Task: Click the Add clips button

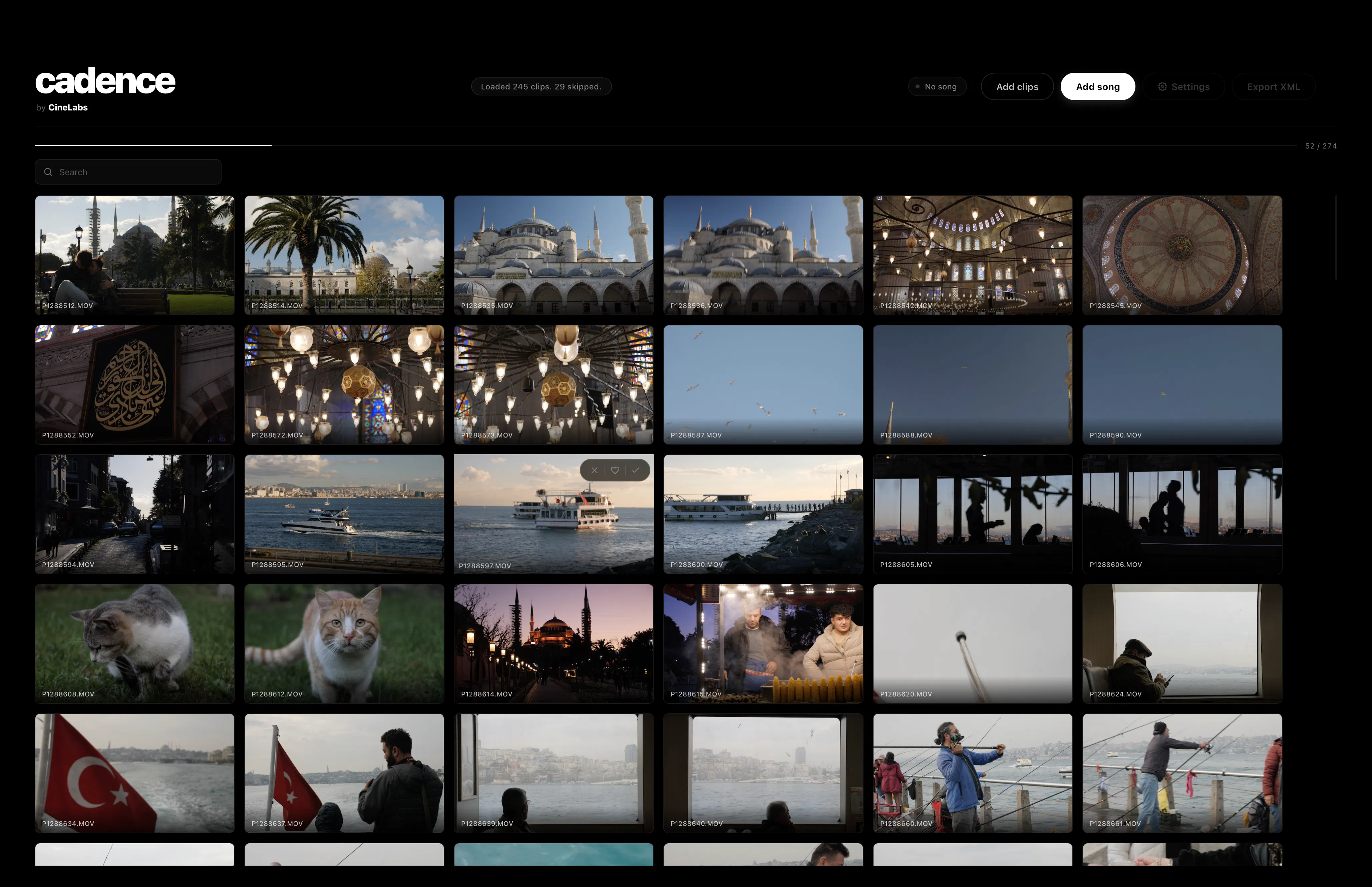Action: pyautogui.click(x=1017, y=87)
